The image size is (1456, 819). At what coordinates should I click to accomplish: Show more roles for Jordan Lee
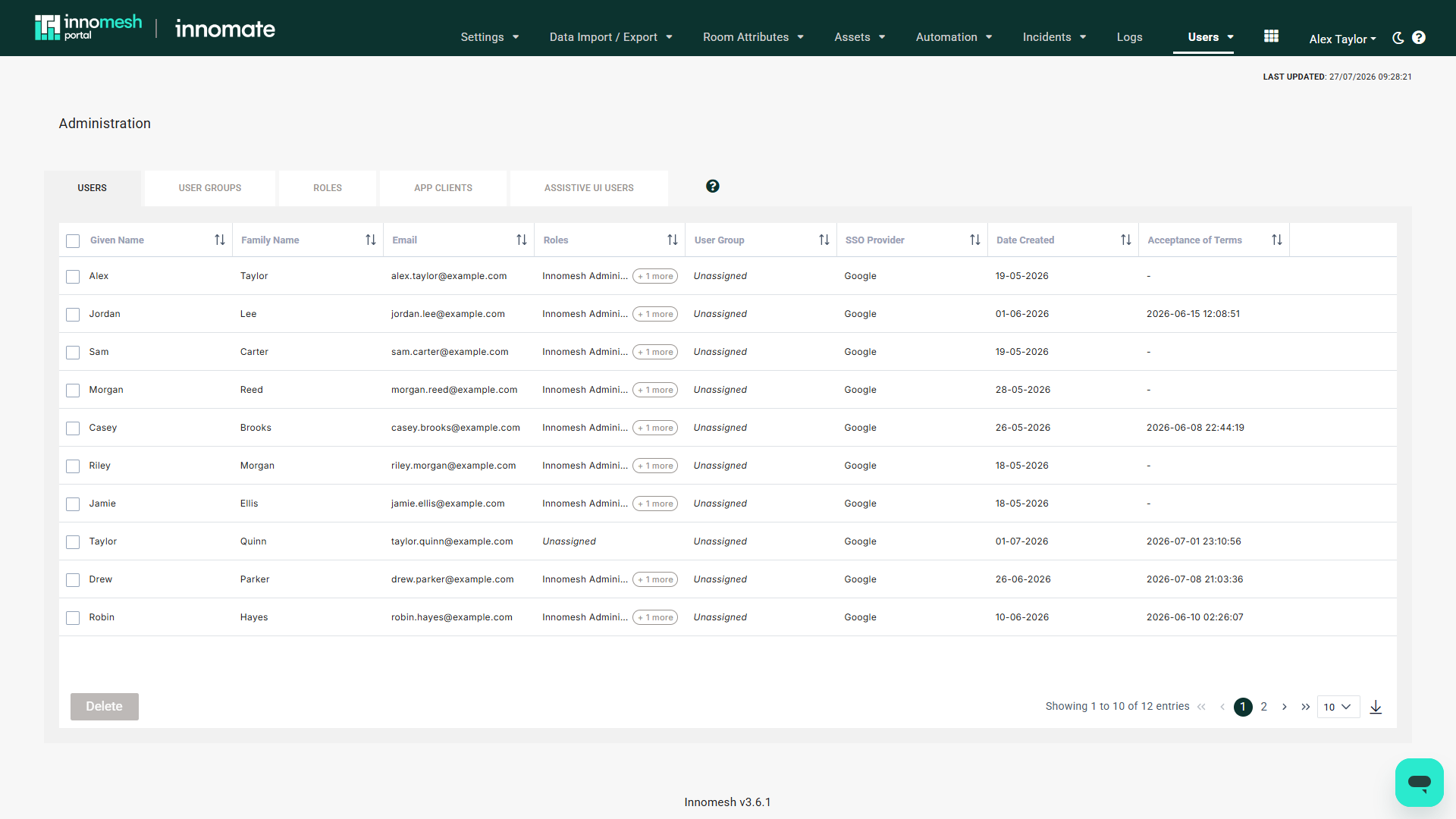pos(655,315)
